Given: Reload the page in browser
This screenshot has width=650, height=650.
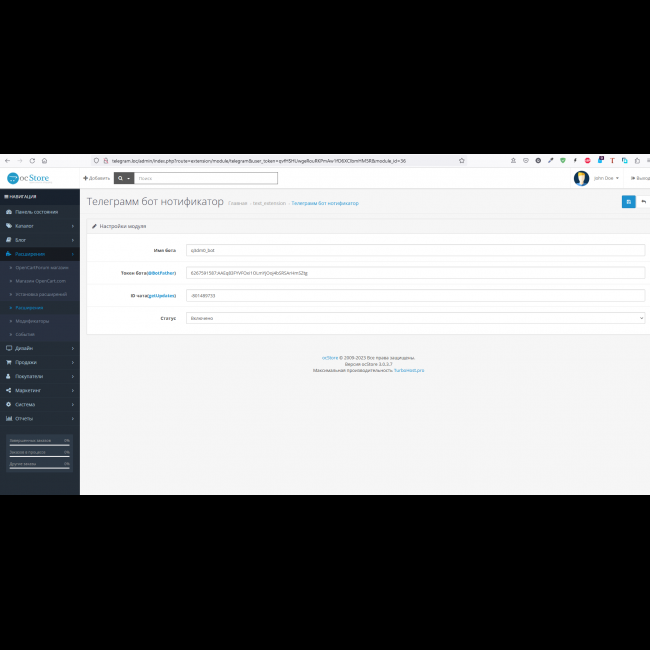Looking at the screenshot, I should click(31, 160).
